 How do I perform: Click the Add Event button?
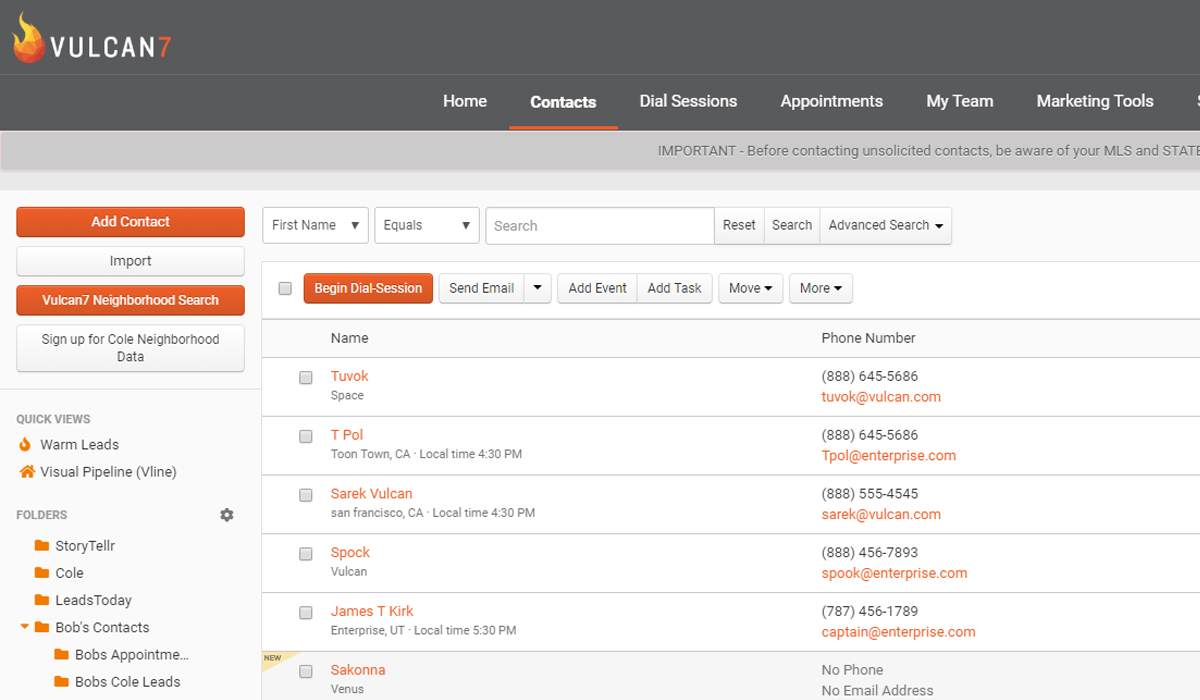tap(597, 288)
